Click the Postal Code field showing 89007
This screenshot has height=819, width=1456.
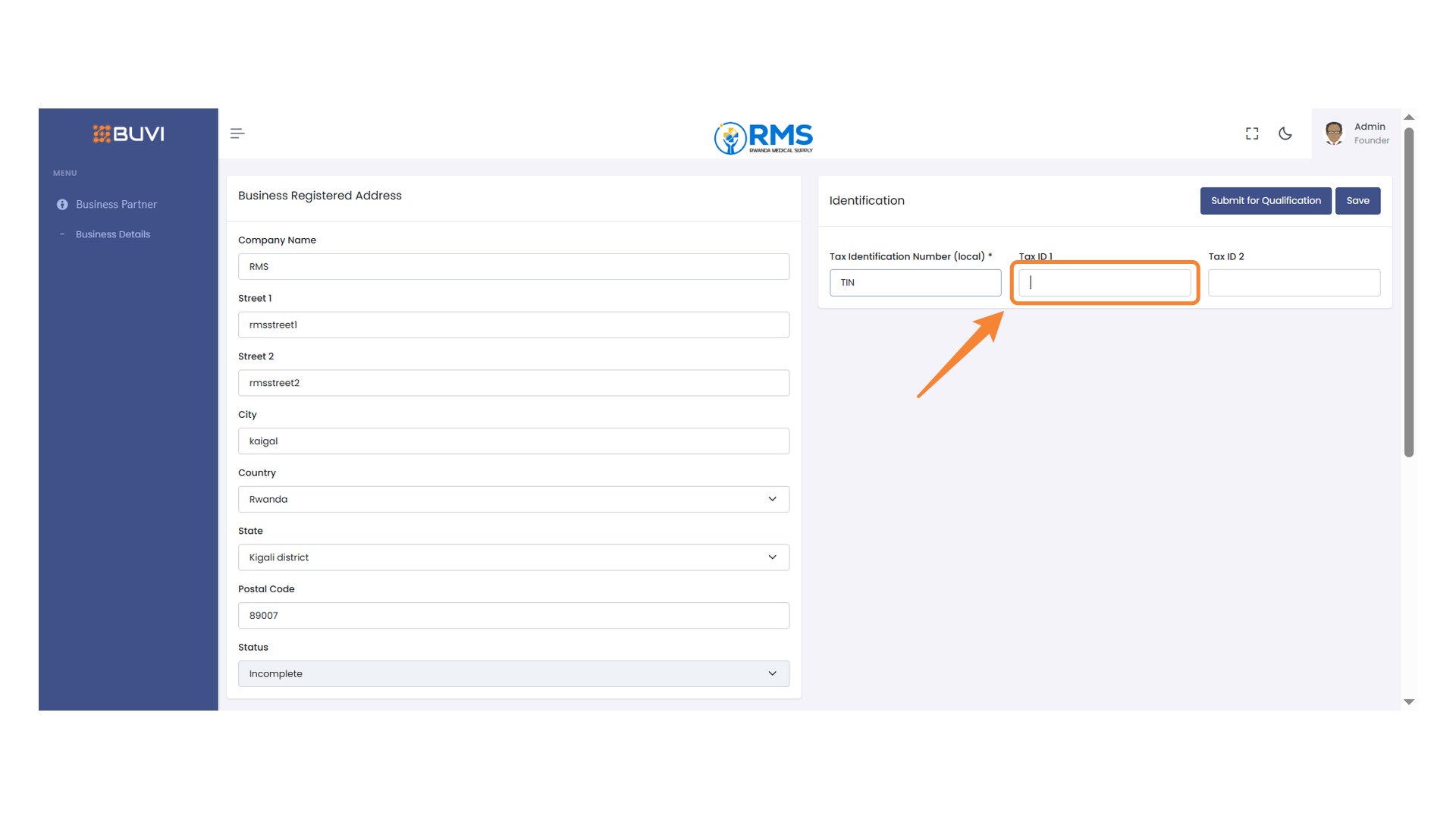click(513, 615)
